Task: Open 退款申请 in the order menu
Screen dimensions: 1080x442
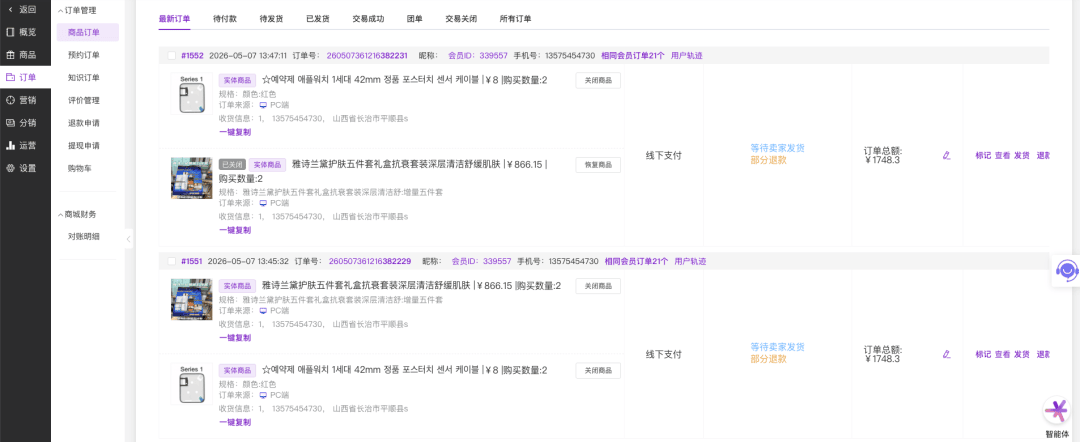Action: [x=84, y=123]
